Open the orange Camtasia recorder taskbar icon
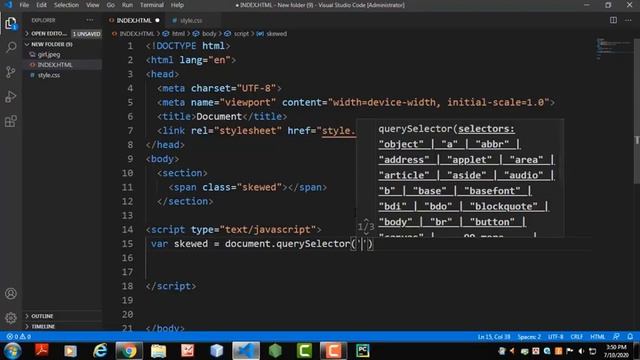The width and height of the screenshot is (640, 360). [333, 351]
